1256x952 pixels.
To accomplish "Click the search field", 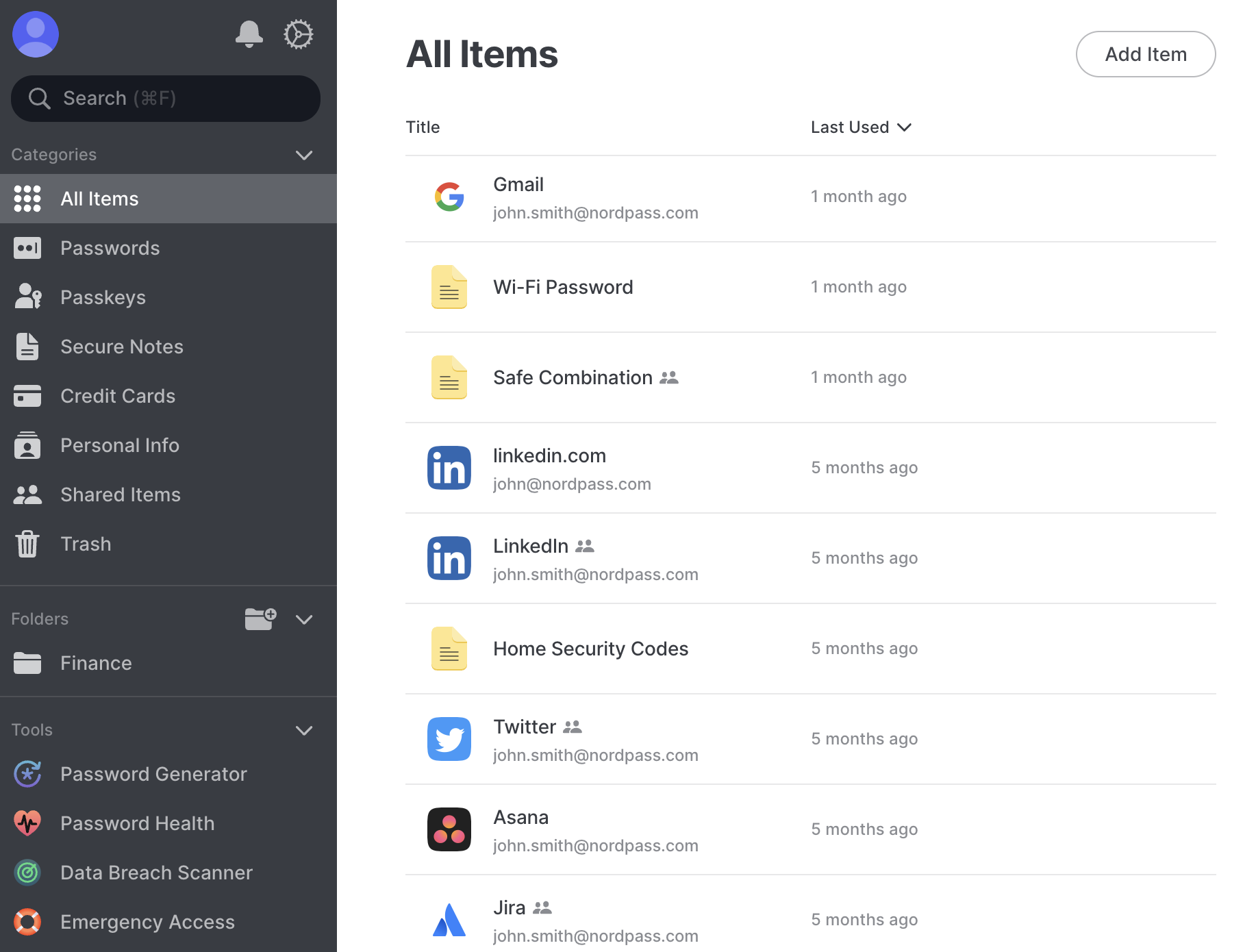I will coord(164,98).
